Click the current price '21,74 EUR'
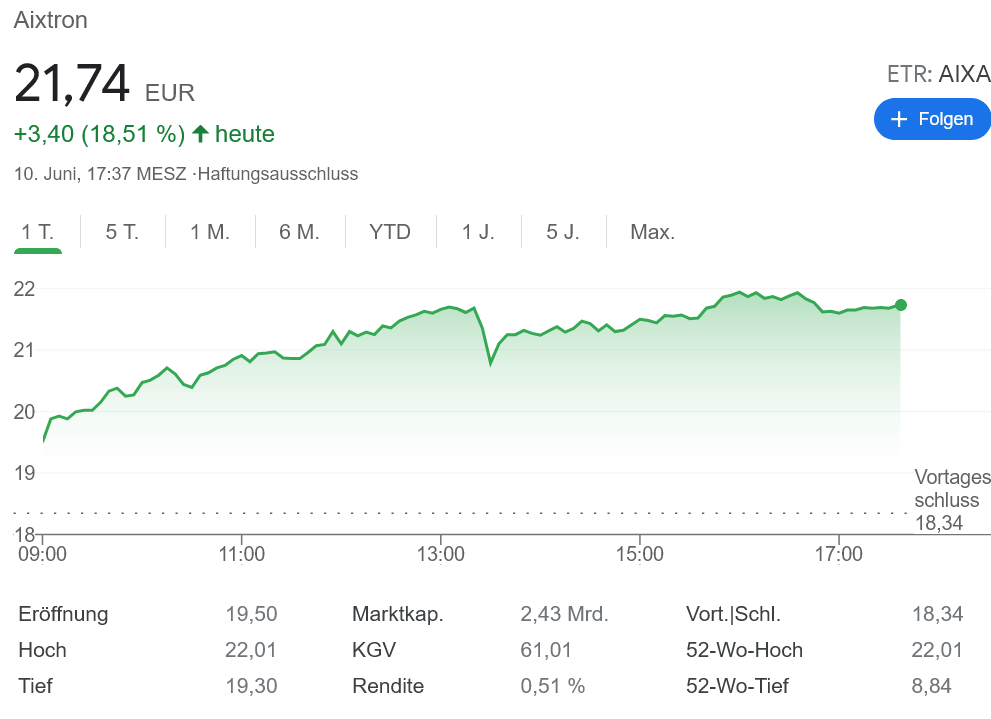The width and height of the screenshot is (991, 719). 100,85
